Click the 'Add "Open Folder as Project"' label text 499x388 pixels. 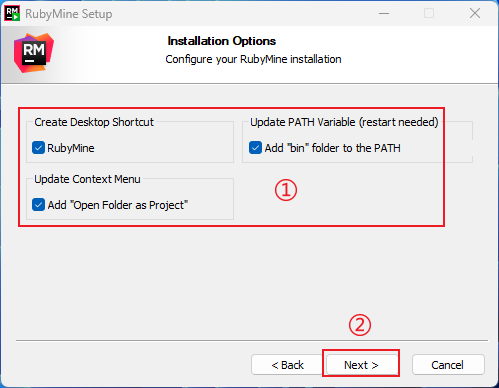pos(118,205)
